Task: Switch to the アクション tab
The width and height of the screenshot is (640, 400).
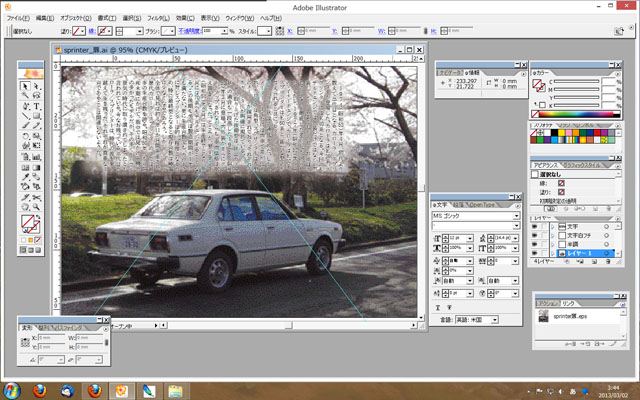Action: pyautogui.click(x=548, y=304)
